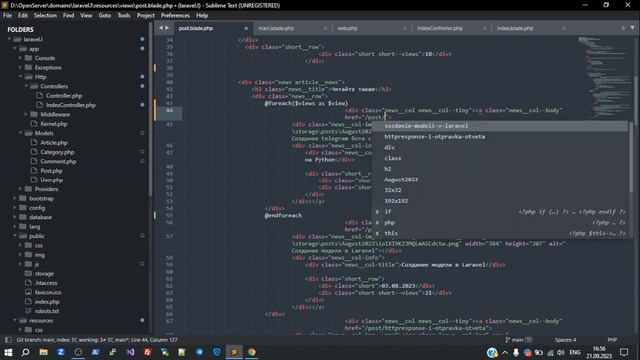The width and height of the screenshot is (640, 360).
Task: Open Kernel.php file in sidebar
Action: [53, 124]
